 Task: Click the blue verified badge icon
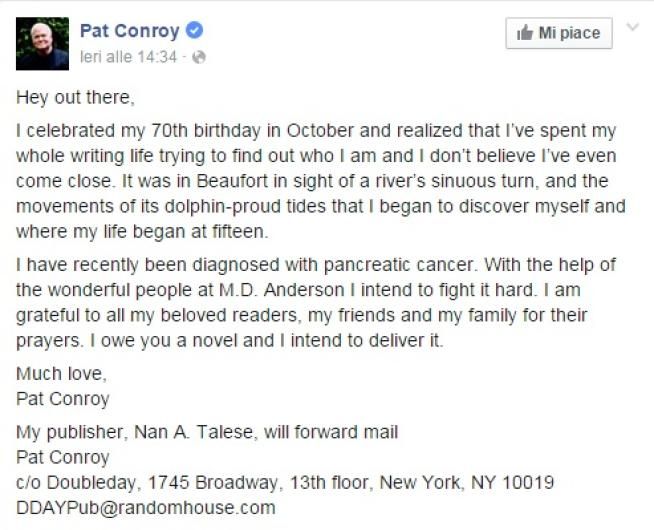pyautogui.click(x=194, y=30)
